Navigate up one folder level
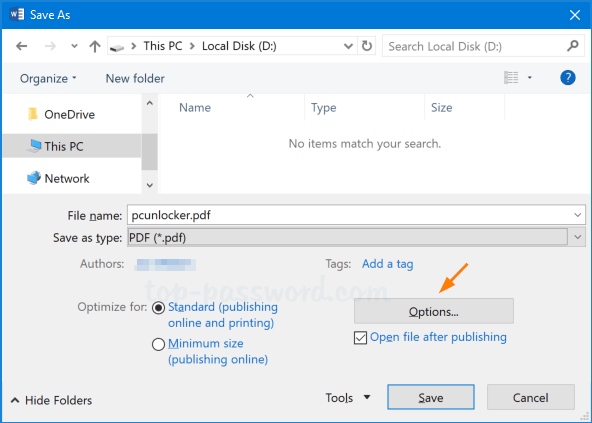 95,46
